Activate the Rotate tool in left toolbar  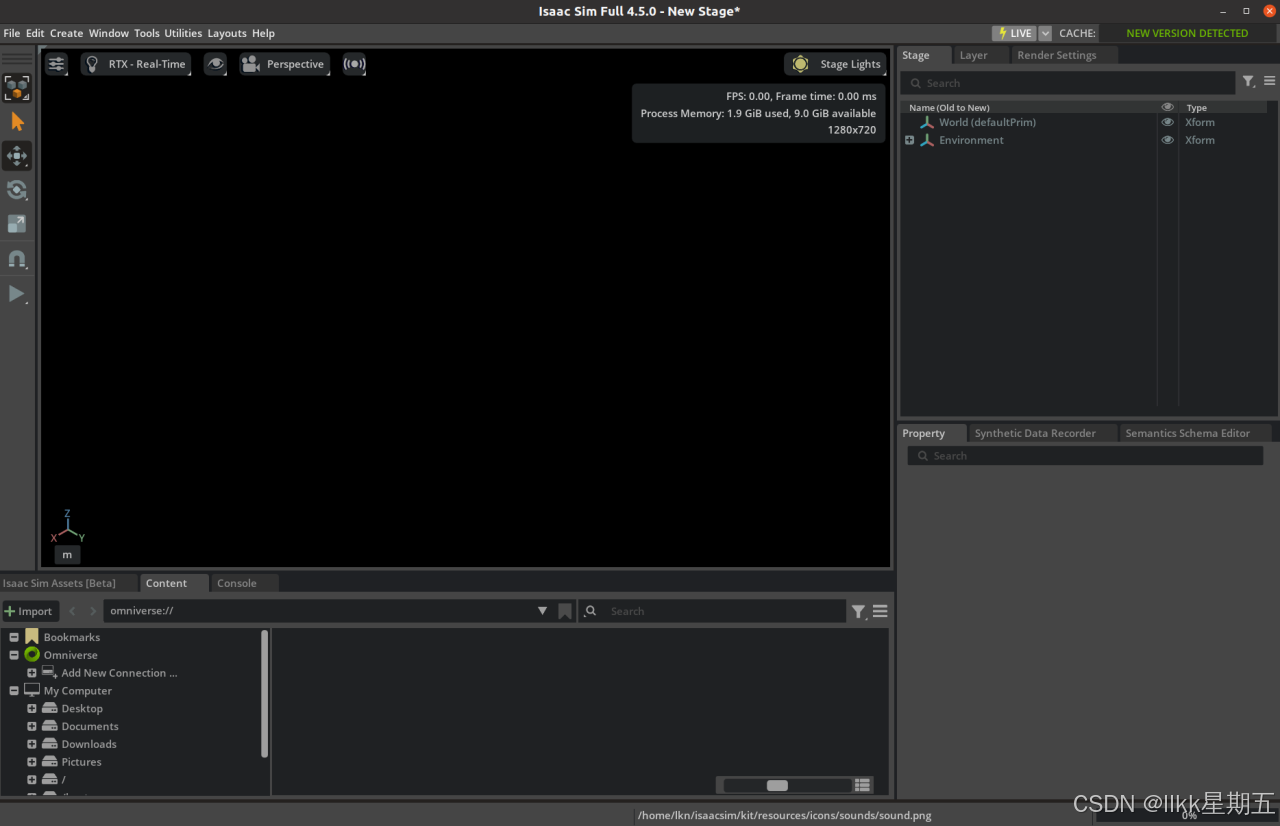tap(17, 190)
